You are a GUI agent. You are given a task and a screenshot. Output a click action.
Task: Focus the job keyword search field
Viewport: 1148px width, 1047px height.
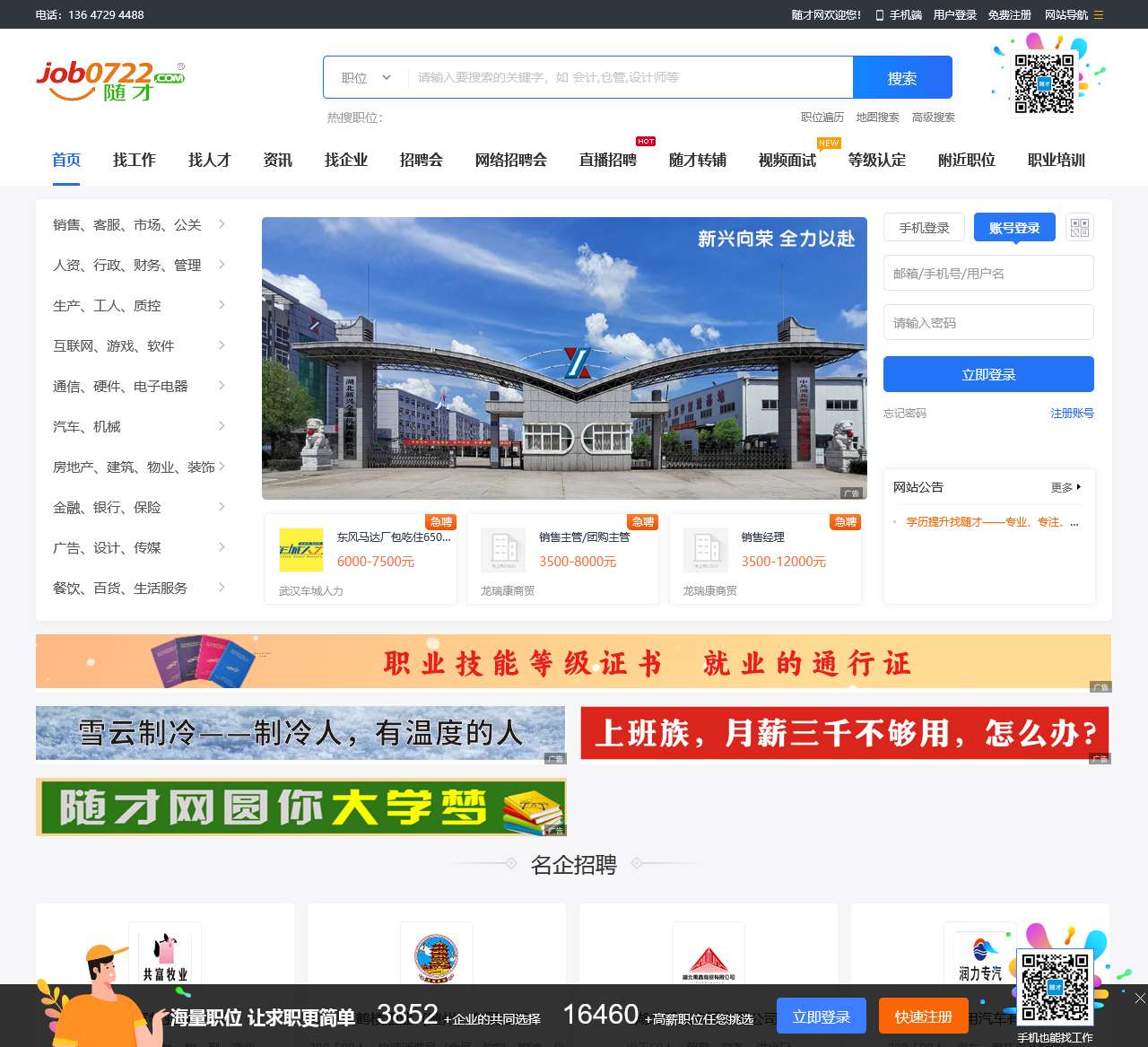click(630, 77)
